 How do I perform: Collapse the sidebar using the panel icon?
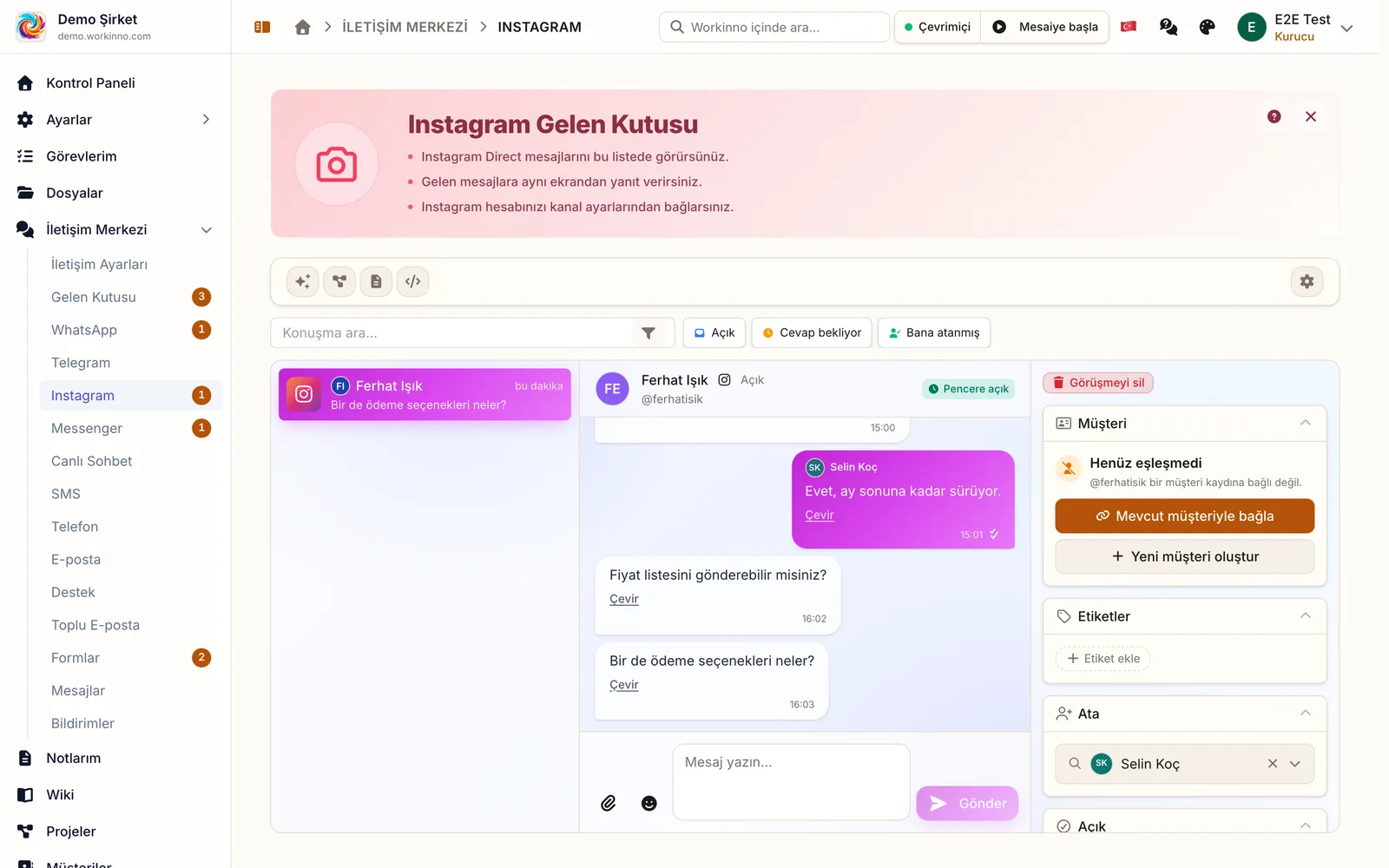coord(262,27)
